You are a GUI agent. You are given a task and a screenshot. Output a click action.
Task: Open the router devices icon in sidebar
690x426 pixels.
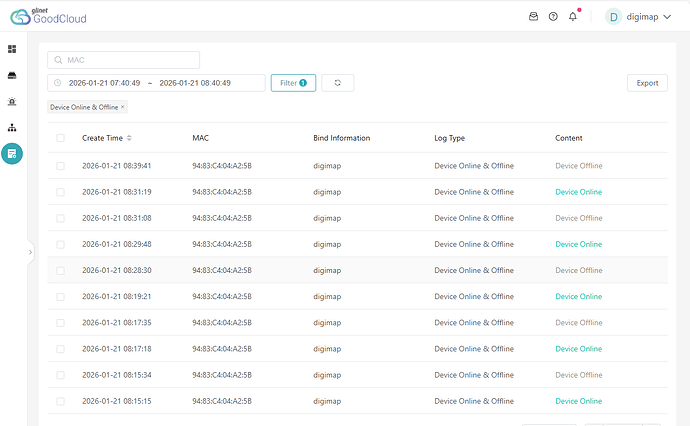(12, 75)
